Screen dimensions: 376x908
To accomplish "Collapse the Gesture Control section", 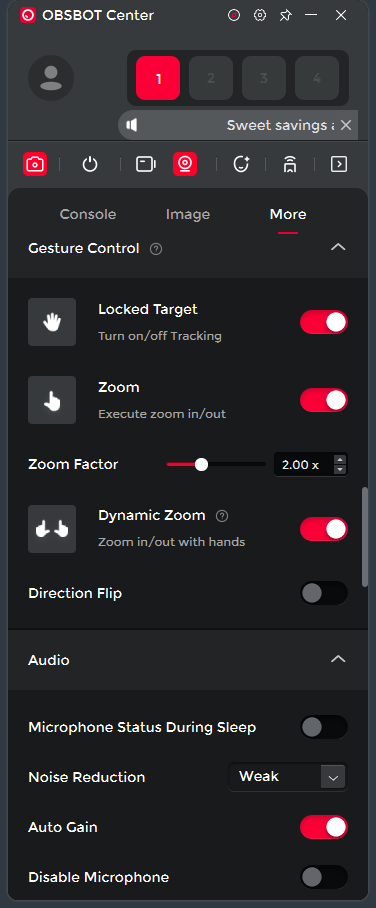I will (338, 247).
